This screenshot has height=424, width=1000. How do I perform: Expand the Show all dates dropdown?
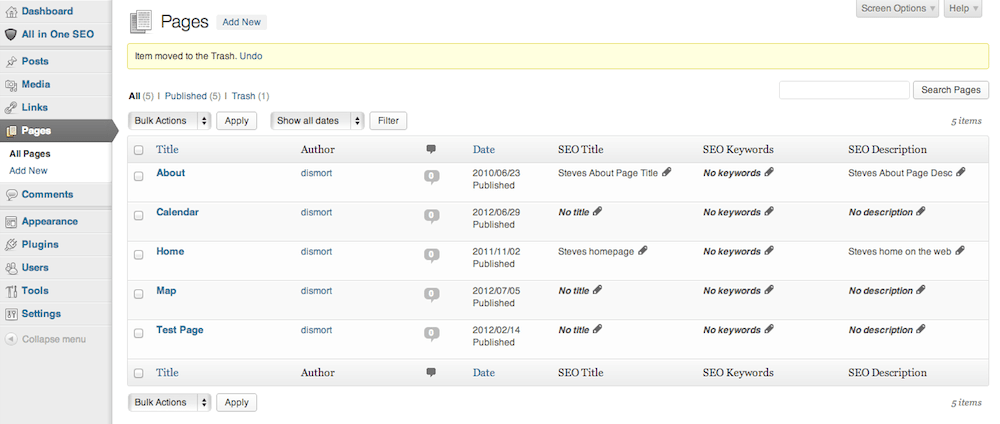[318, 121]
